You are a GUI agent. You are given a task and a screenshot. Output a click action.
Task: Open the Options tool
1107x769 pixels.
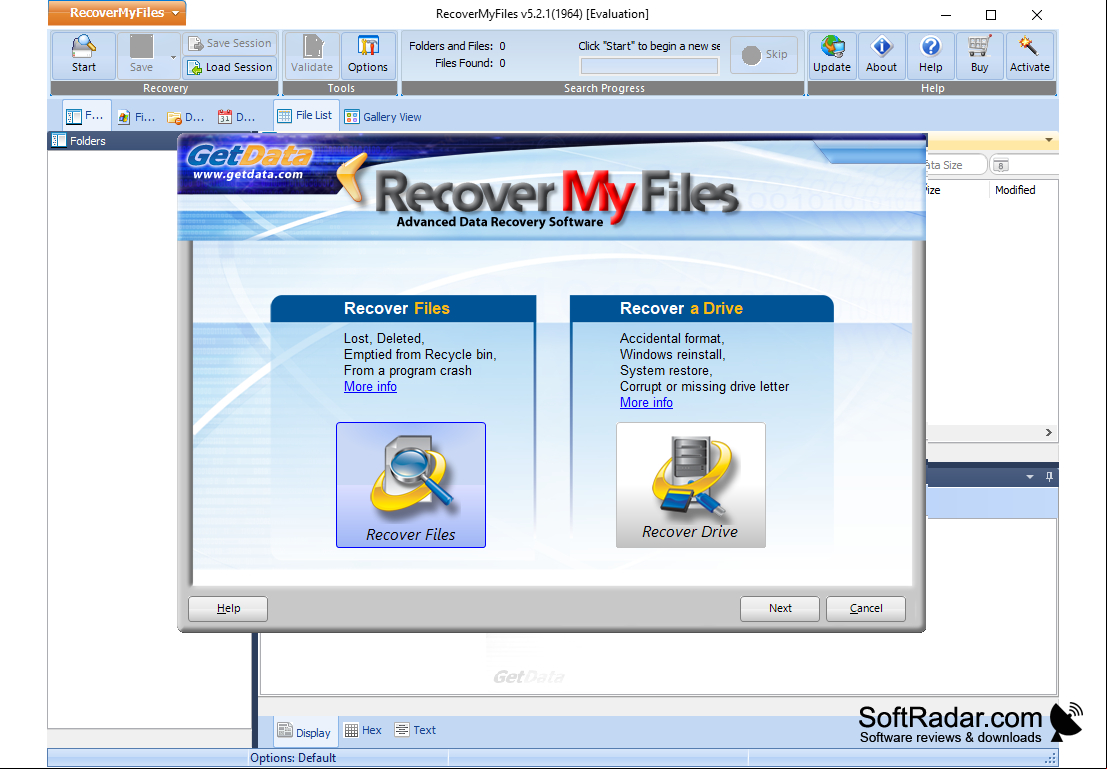pos(367,54)
